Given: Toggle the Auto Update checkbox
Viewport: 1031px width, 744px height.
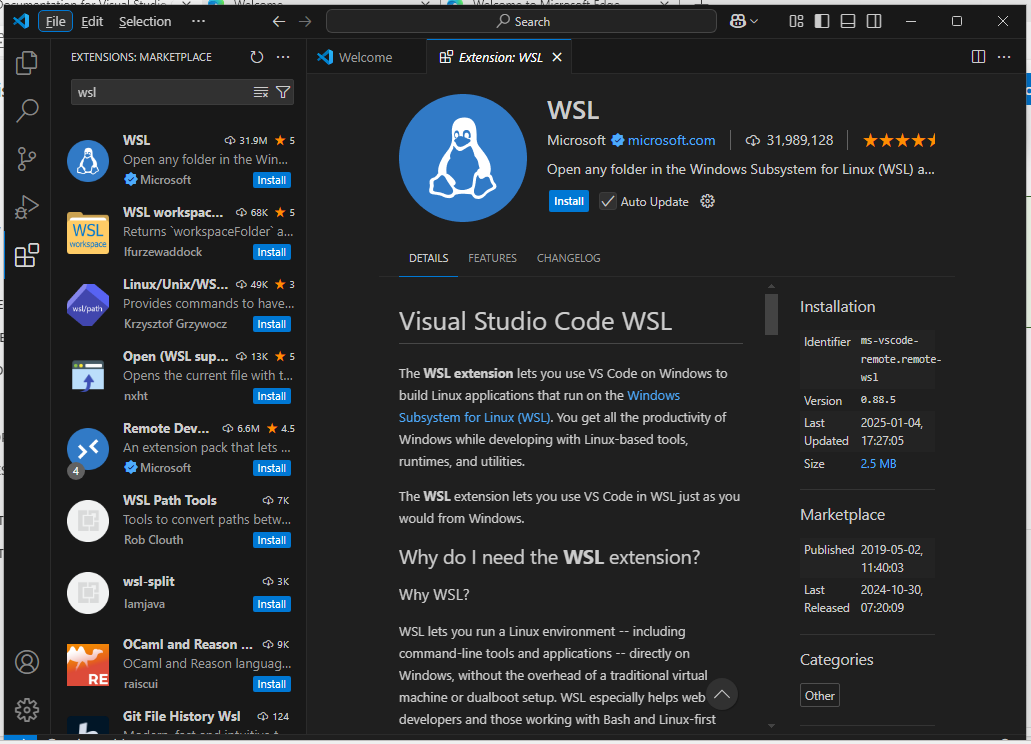Looking at the screenshot, I should tap(608, 201).
